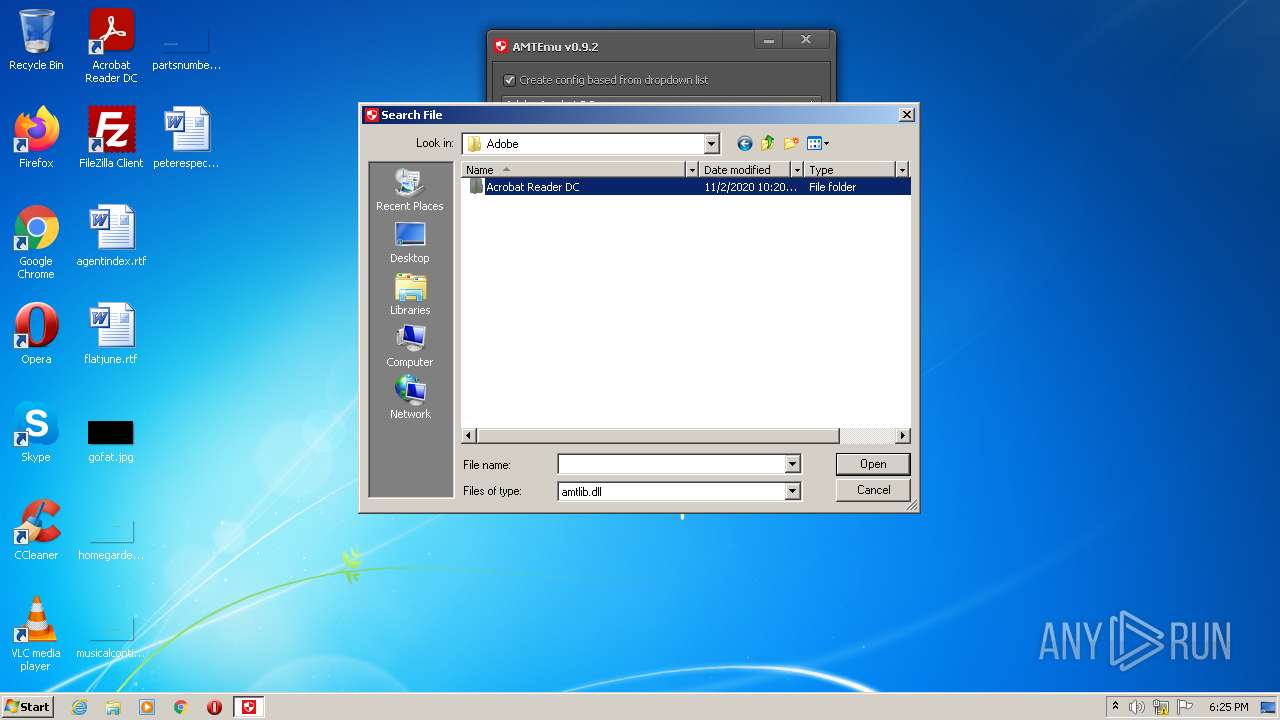
Task: Expand the Look in dropdown
Action: click(711, 144)
